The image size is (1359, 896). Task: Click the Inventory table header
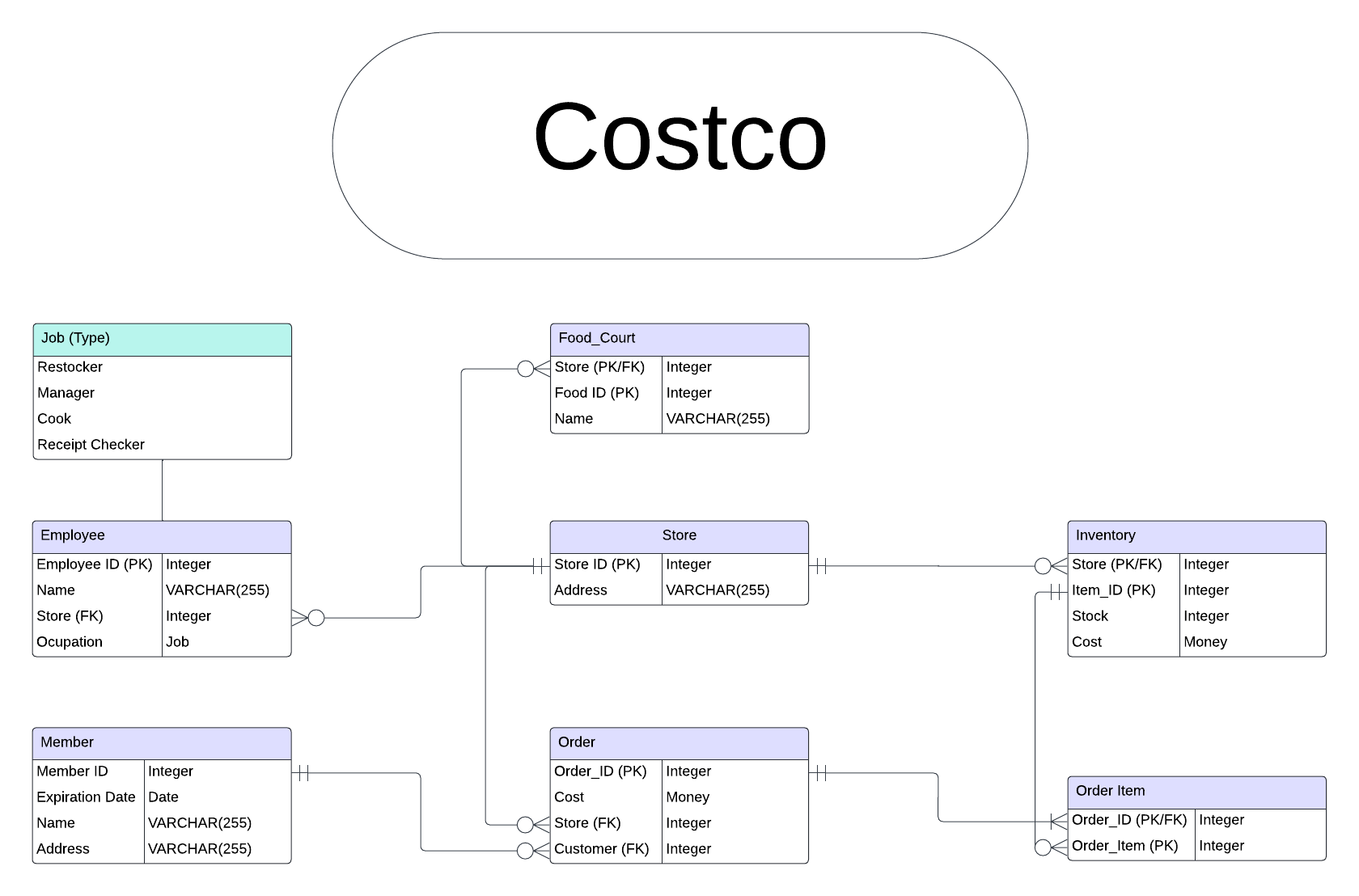pyautogui.click(x=1197, y=537)
